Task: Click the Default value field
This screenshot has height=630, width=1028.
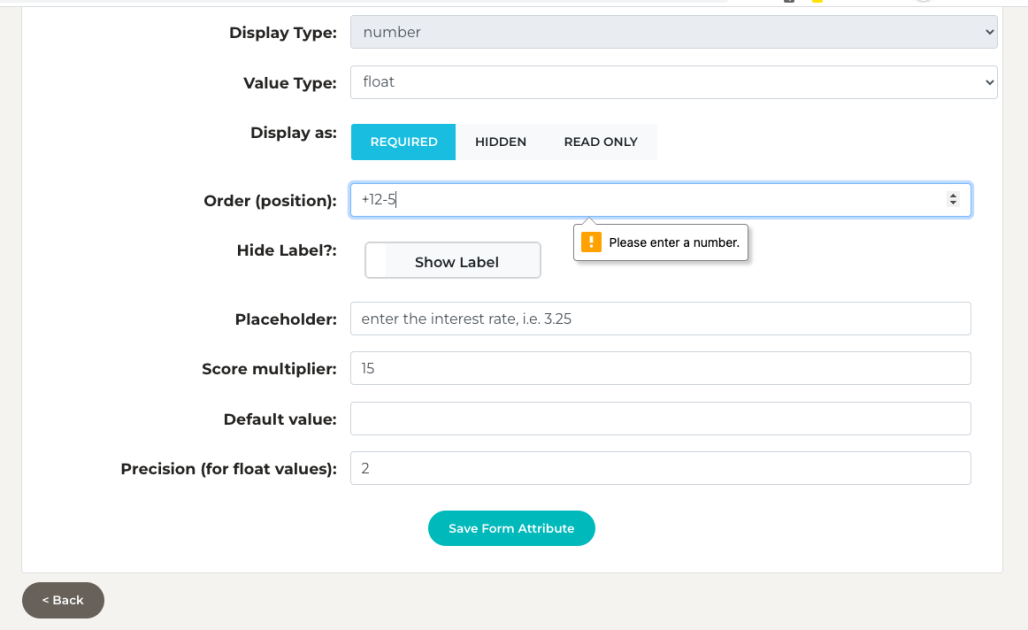Action: pyautogui.click(x=660, y=418)
